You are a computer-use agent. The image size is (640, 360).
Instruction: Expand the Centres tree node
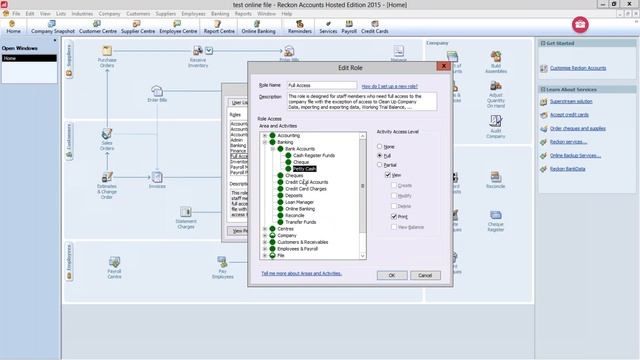[264, 229]
